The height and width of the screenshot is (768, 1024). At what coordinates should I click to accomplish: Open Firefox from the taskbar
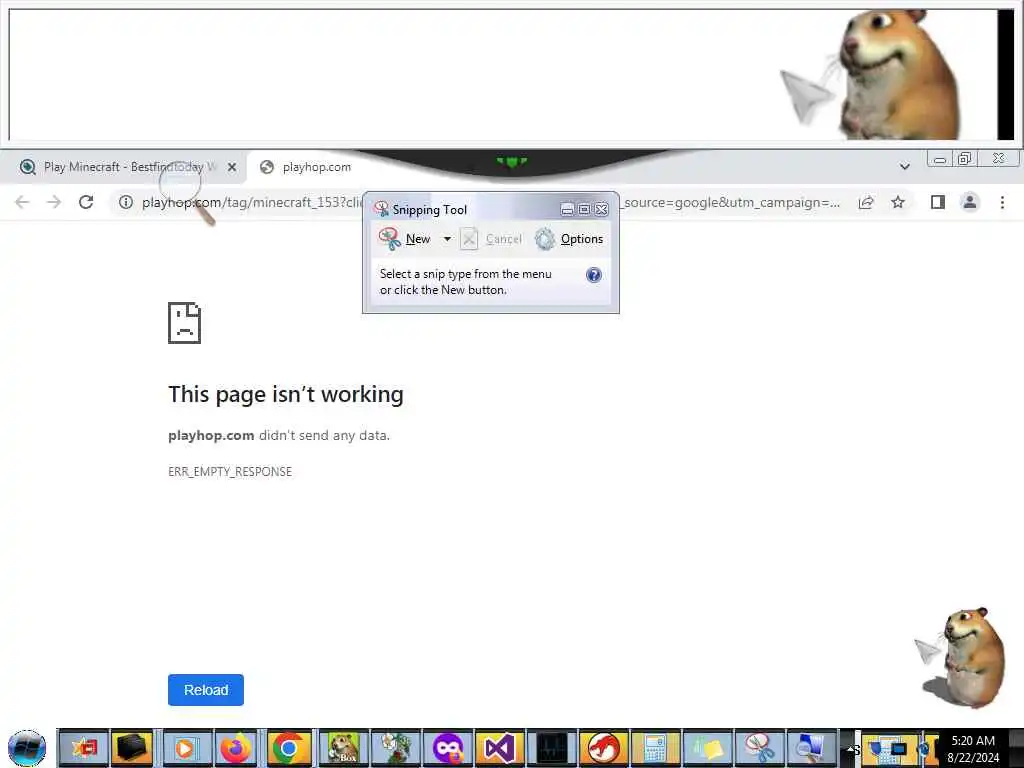click(236, 748)
